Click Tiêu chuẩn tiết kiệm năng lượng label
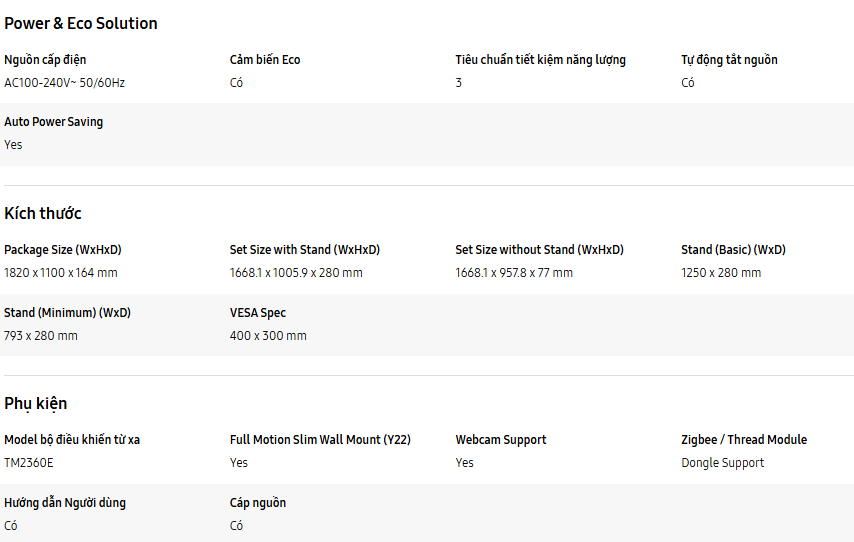This screenshot has width=854, height=542. [540, 60]
